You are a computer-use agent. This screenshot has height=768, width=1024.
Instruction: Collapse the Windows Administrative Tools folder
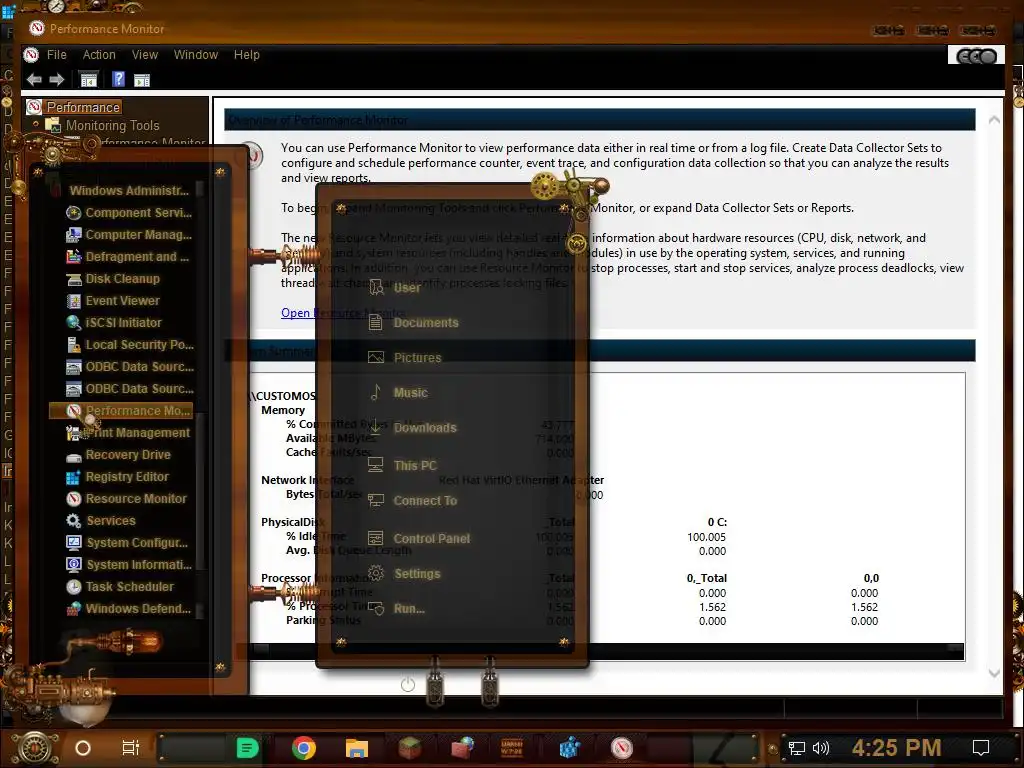[129, 191]
